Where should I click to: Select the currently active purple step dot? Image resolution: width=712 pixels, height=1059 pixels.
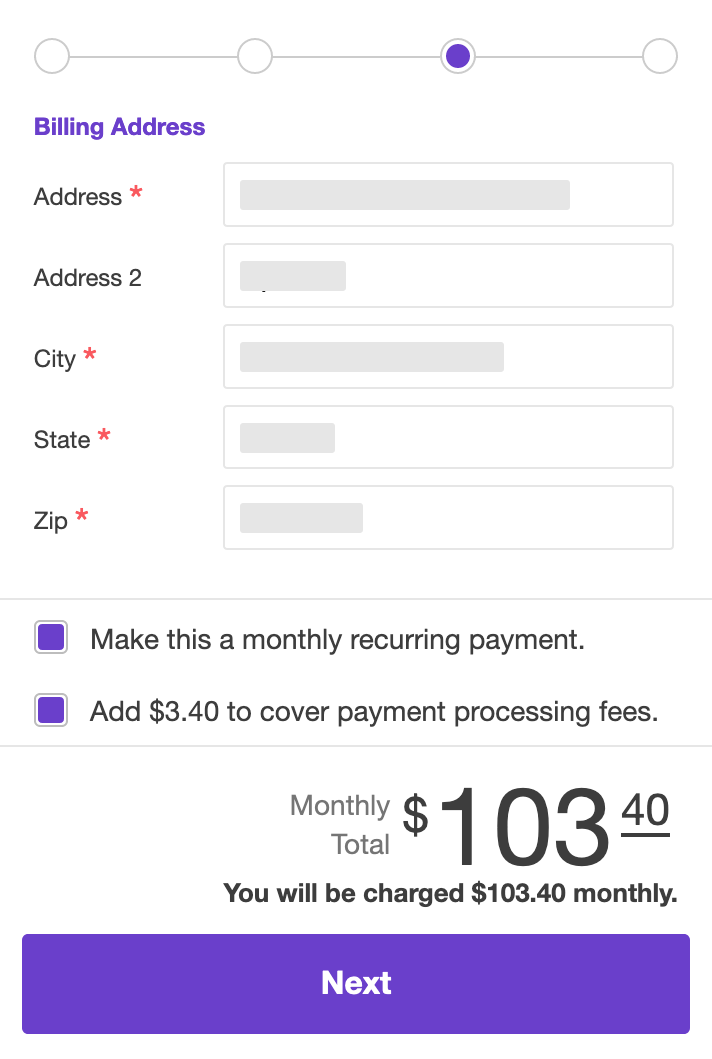click(x=457, y=56)
